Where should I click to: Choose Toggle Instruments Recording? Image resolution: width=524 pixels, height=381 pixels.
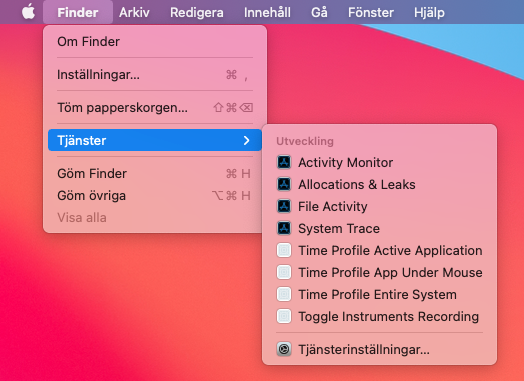pyautogui.click(x=379, y=316)
